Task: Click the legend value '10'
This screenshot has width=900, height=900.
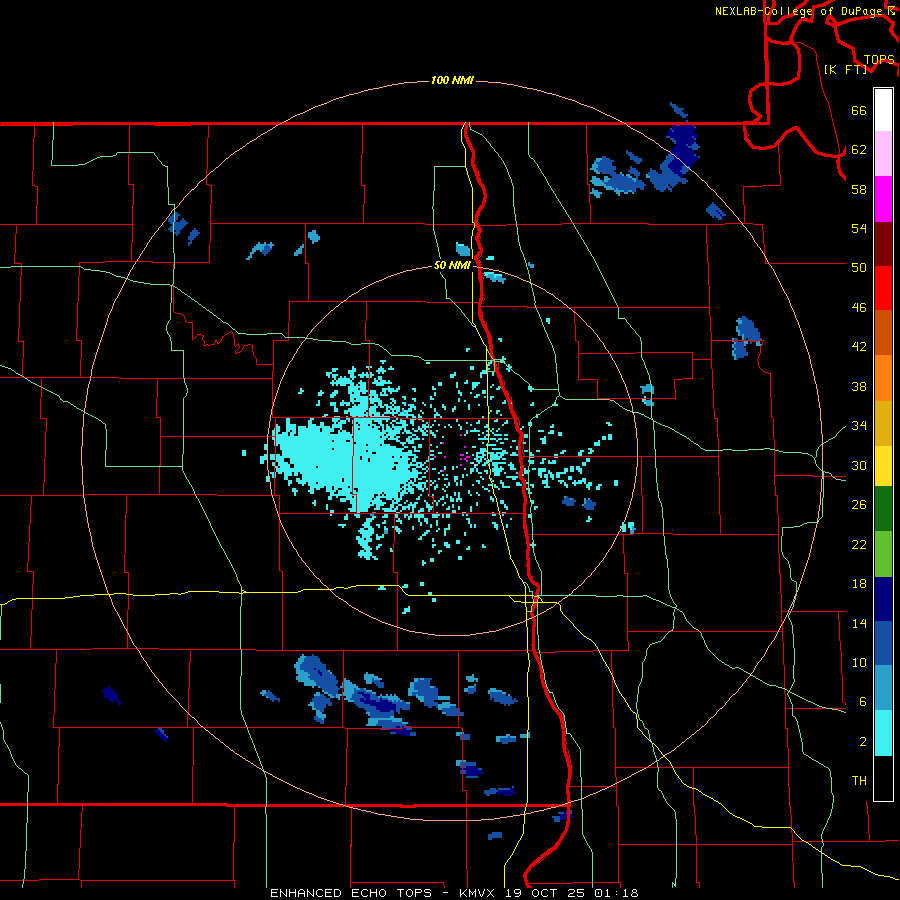Action: (859, 662)
